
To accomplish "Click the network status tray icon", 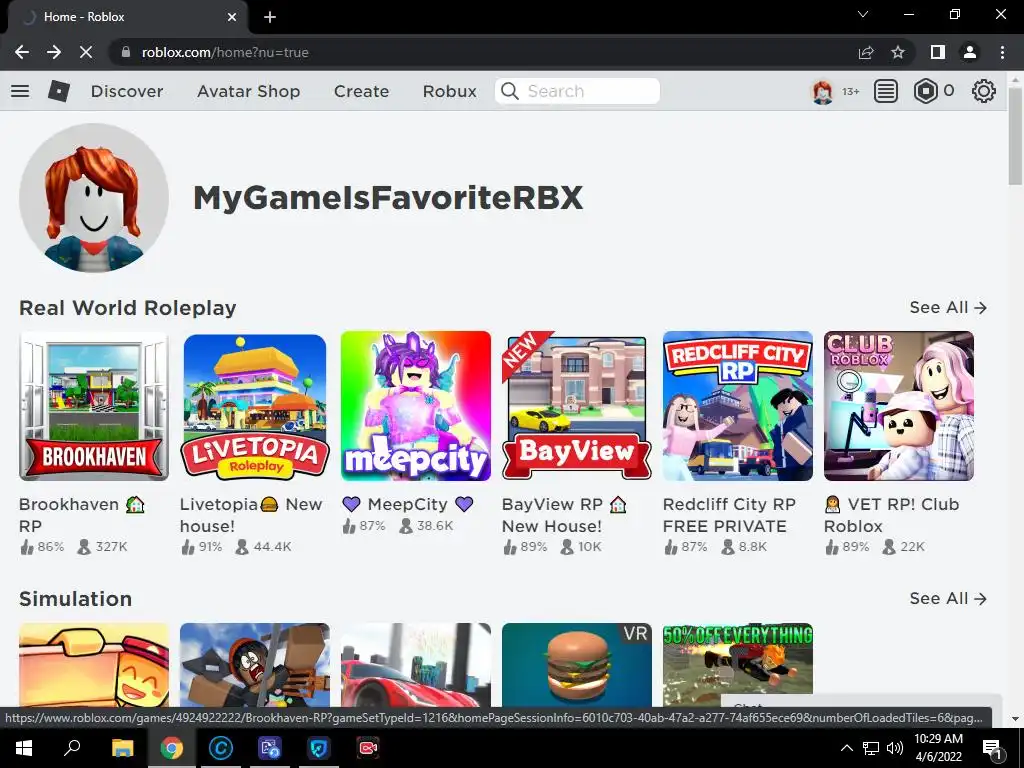I will [x=871, y=748].
